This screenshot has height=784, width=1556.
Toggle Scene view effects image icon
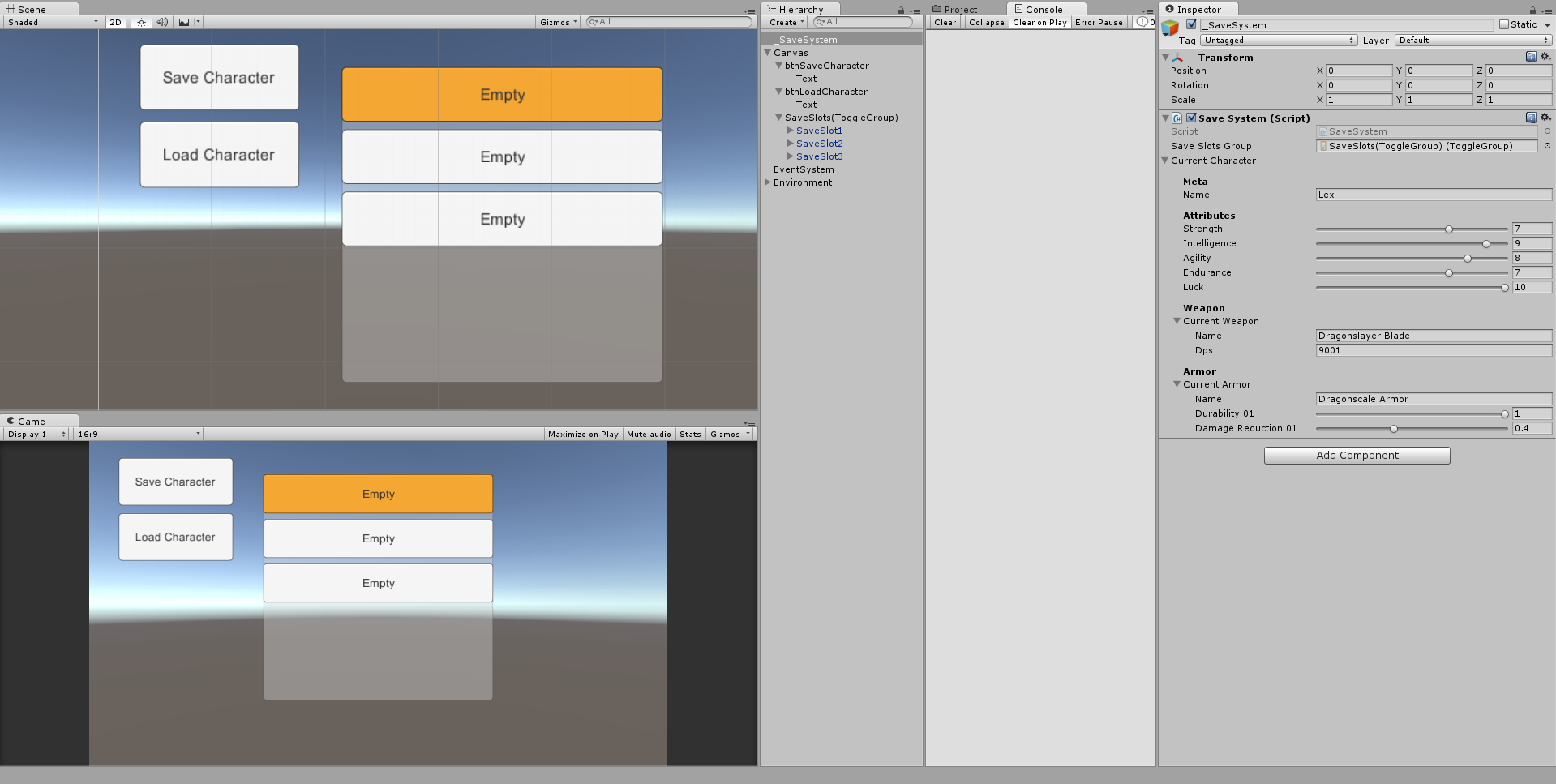[184, 23]
